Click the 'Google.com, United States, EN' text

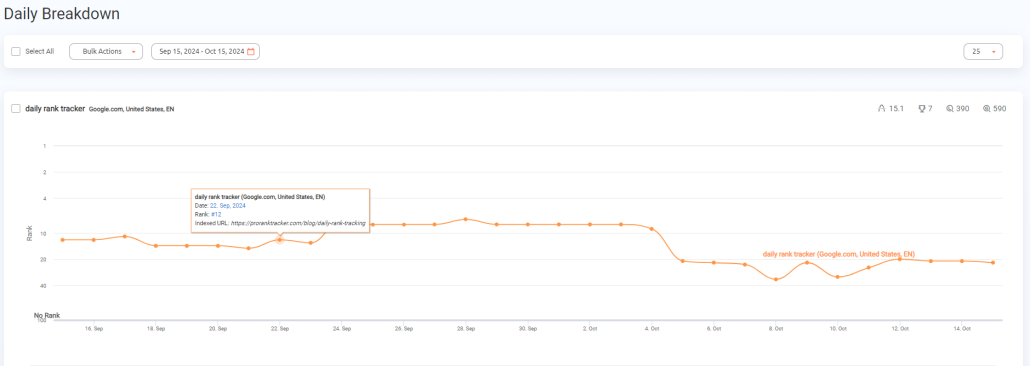(131, 109)
